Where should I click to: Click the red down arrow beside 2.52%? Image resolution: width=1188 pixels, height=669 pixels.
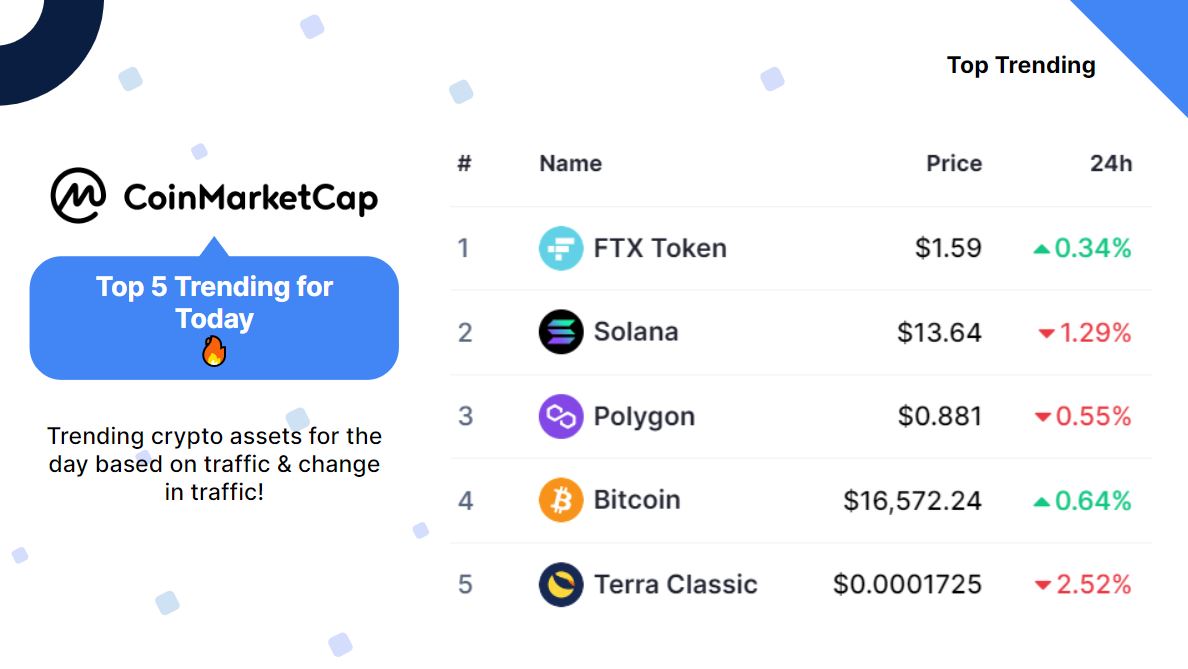pyautogui.click(x=1043, y=585)
